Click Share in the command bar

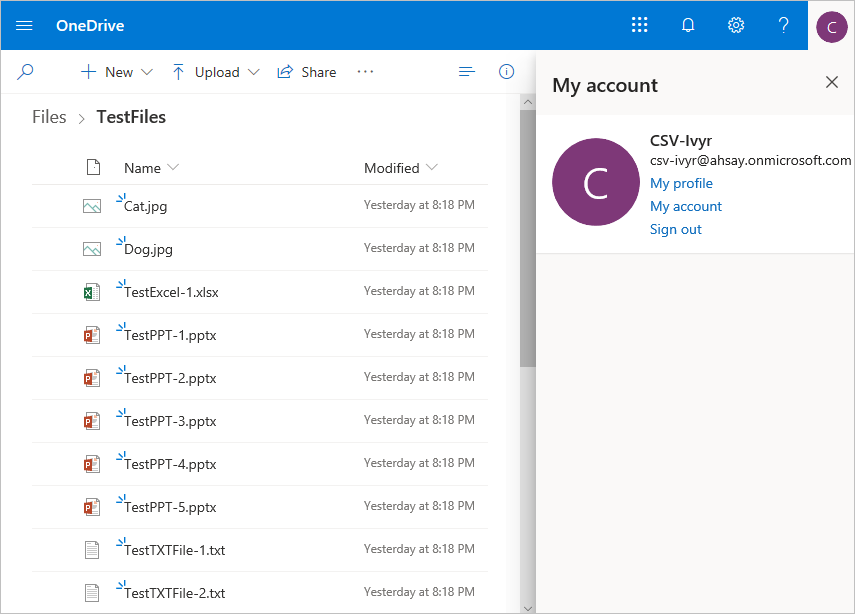pos(307,72)
